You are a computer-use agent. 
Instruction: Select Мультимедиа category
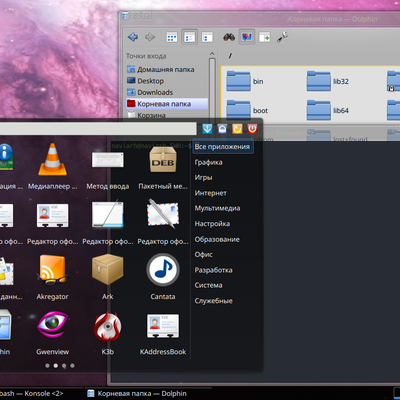click(217, 208)
